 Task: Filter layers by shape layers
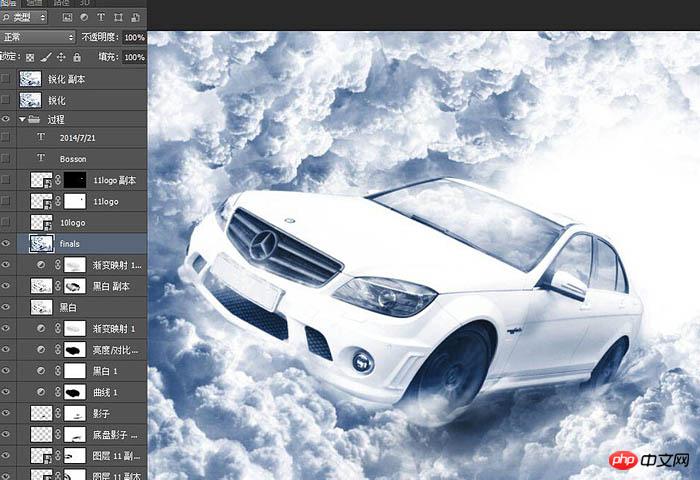(118, 17)
